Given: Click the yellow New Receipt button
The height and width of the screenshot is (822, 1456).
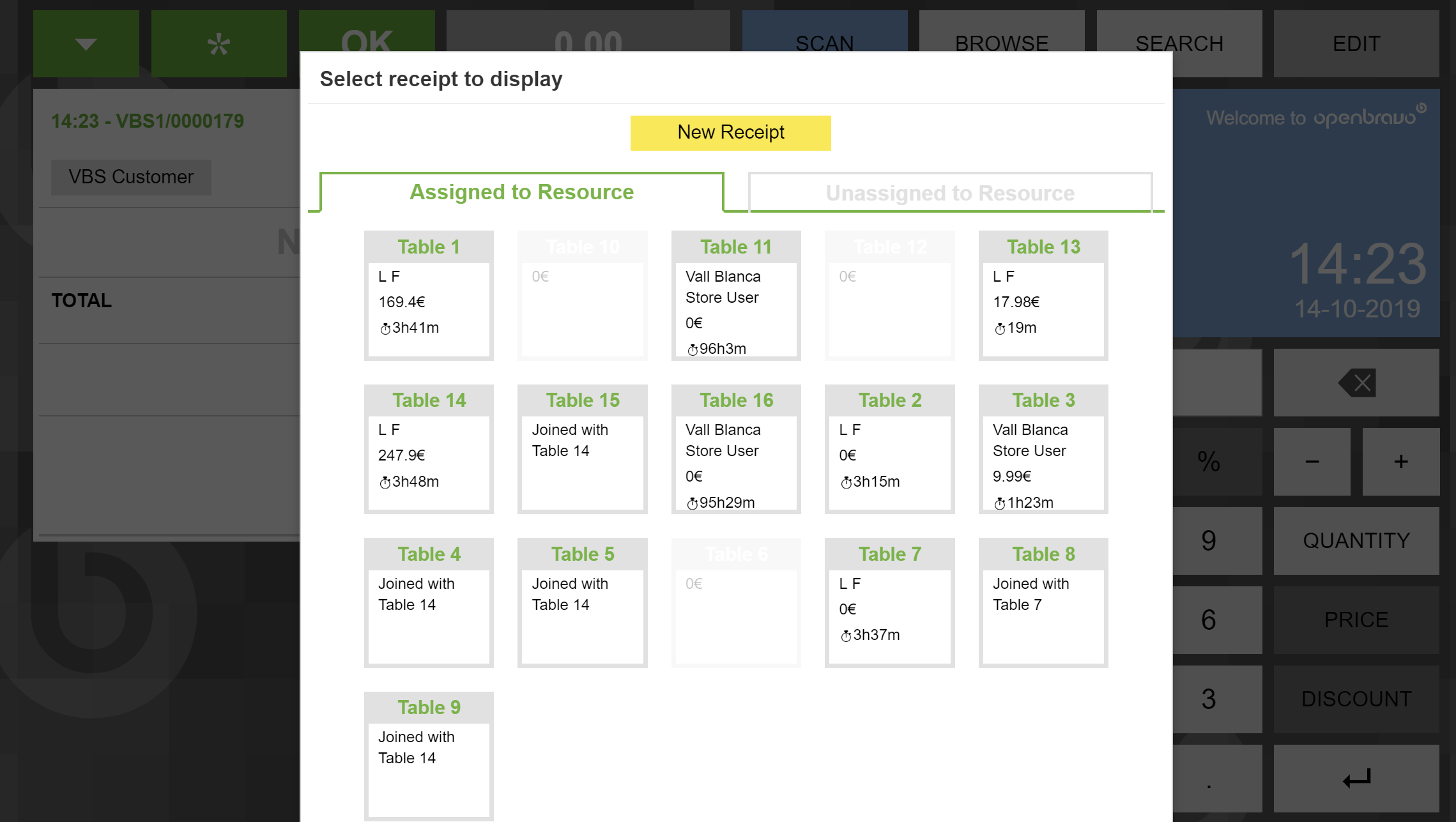Looking at the screenshot, I should [x=730, y=133].
